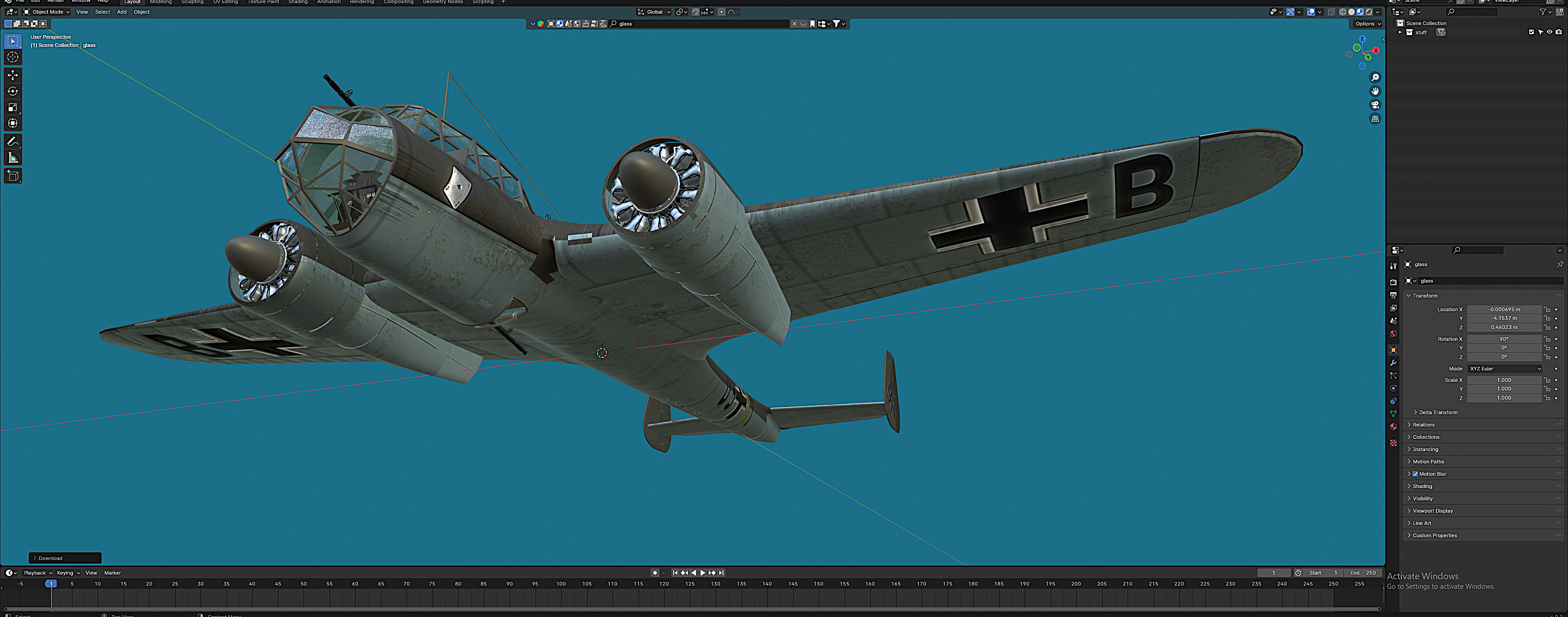The width and height of the screenshot is (1568, 617).
Task: Open the Particles properties tab
Action: (1393, 375)
